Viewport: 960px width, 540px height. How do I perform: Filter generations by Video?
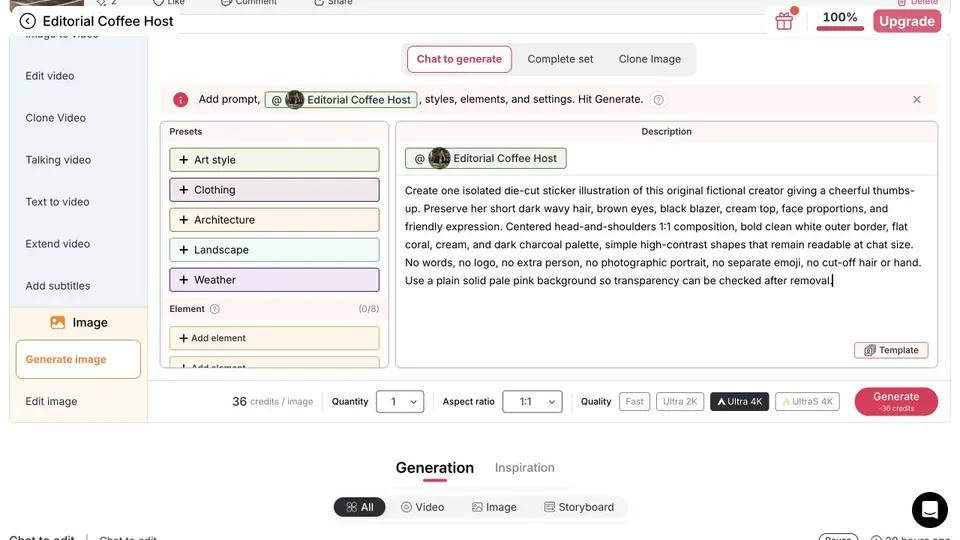[422, 507]
